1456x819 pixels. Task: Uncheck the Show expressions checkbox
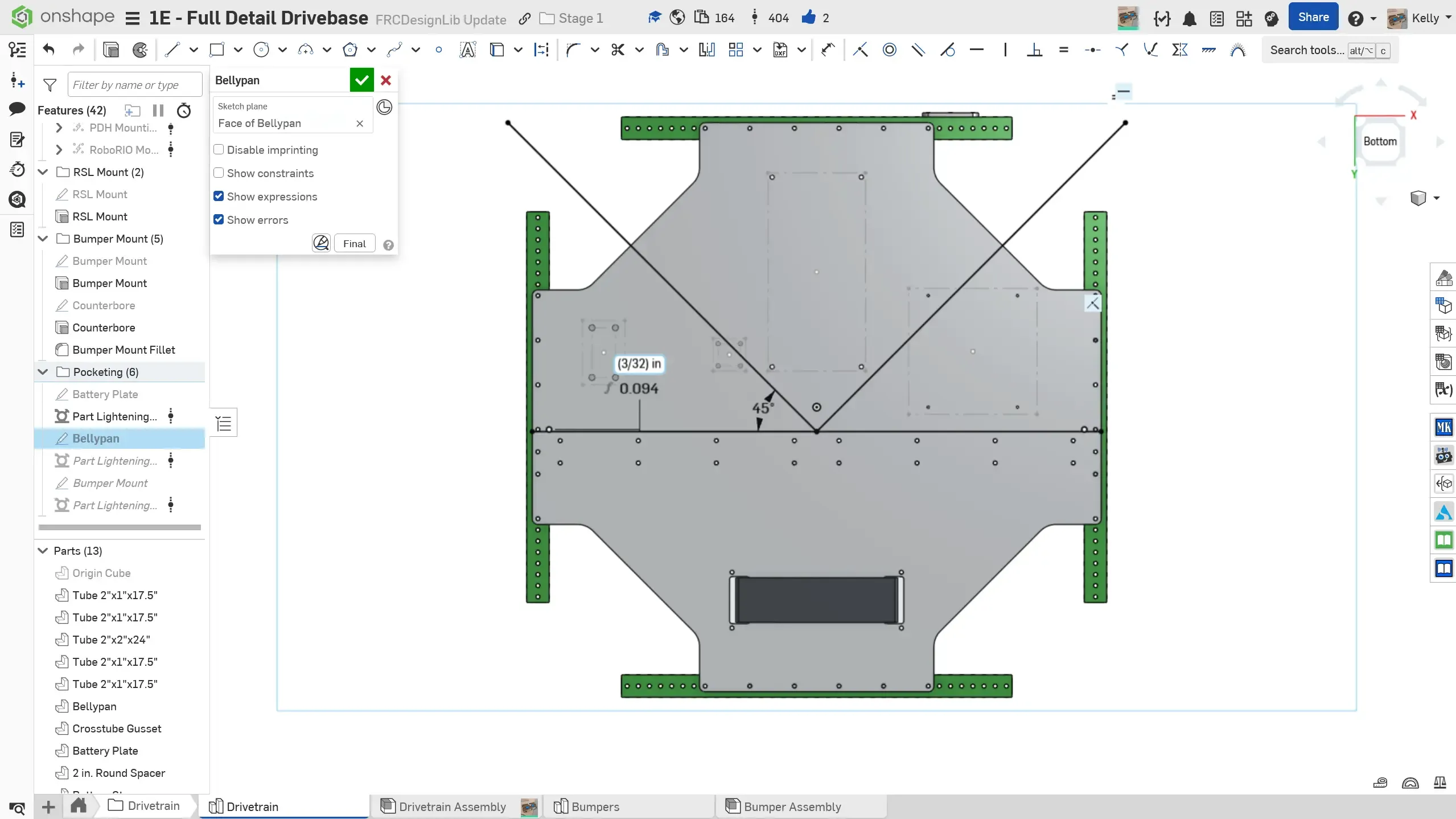[219, 196]
